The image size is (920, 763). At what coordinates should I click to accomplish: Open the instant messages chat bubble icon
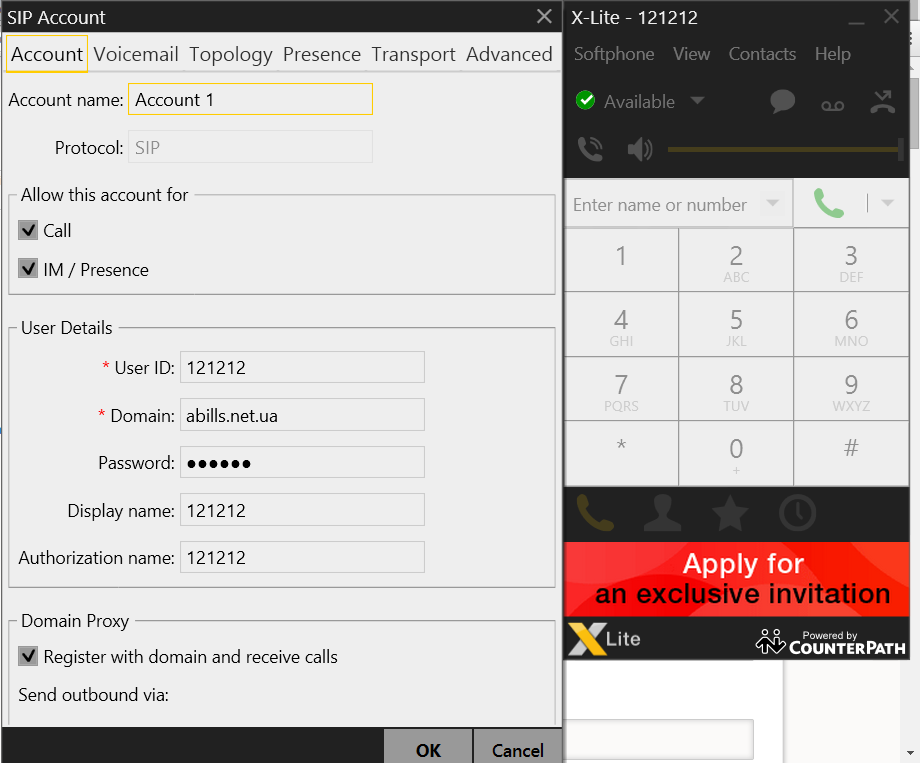[x=782, y=102]
